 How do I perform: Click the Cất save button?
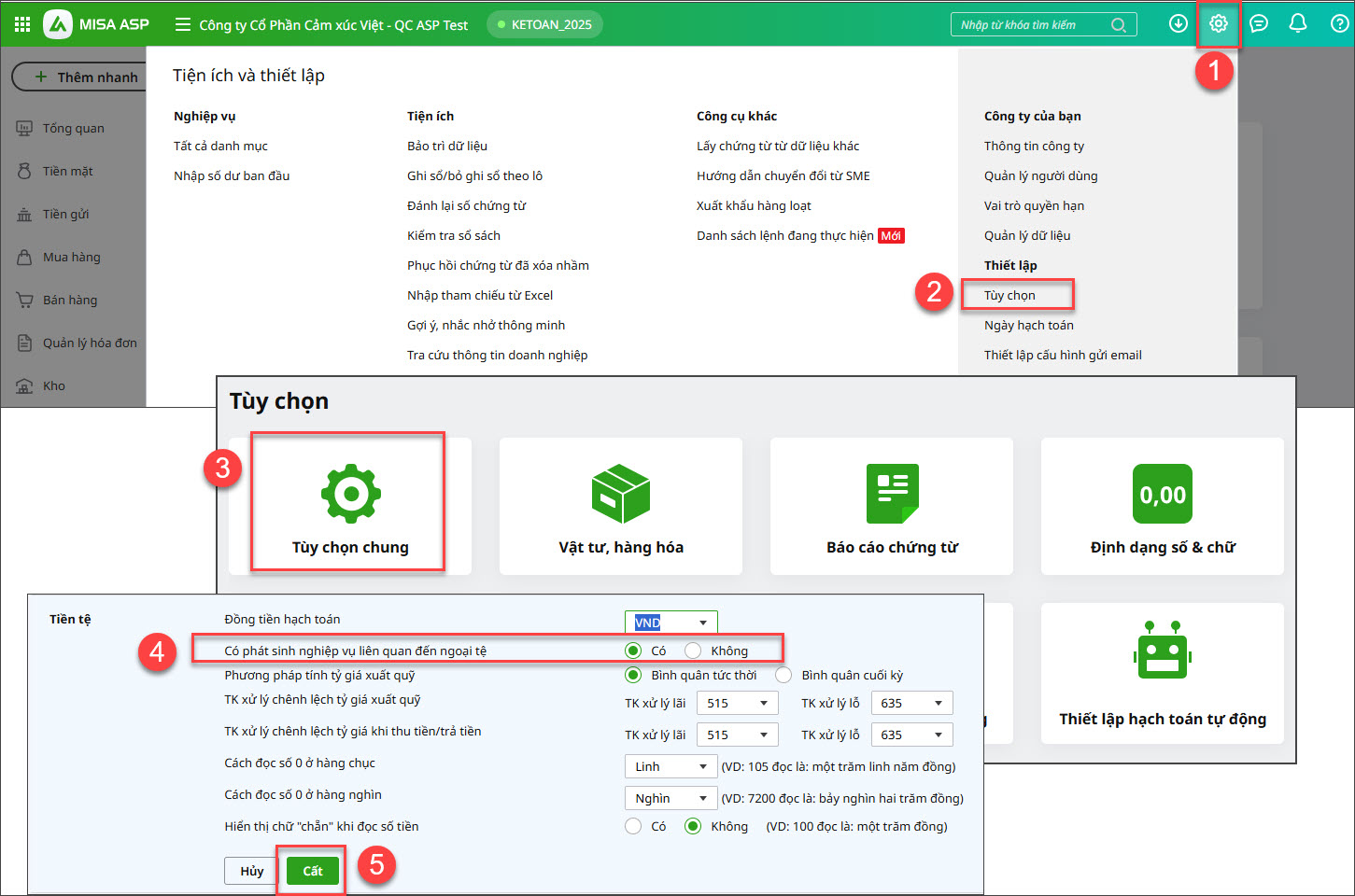point(312,871)
